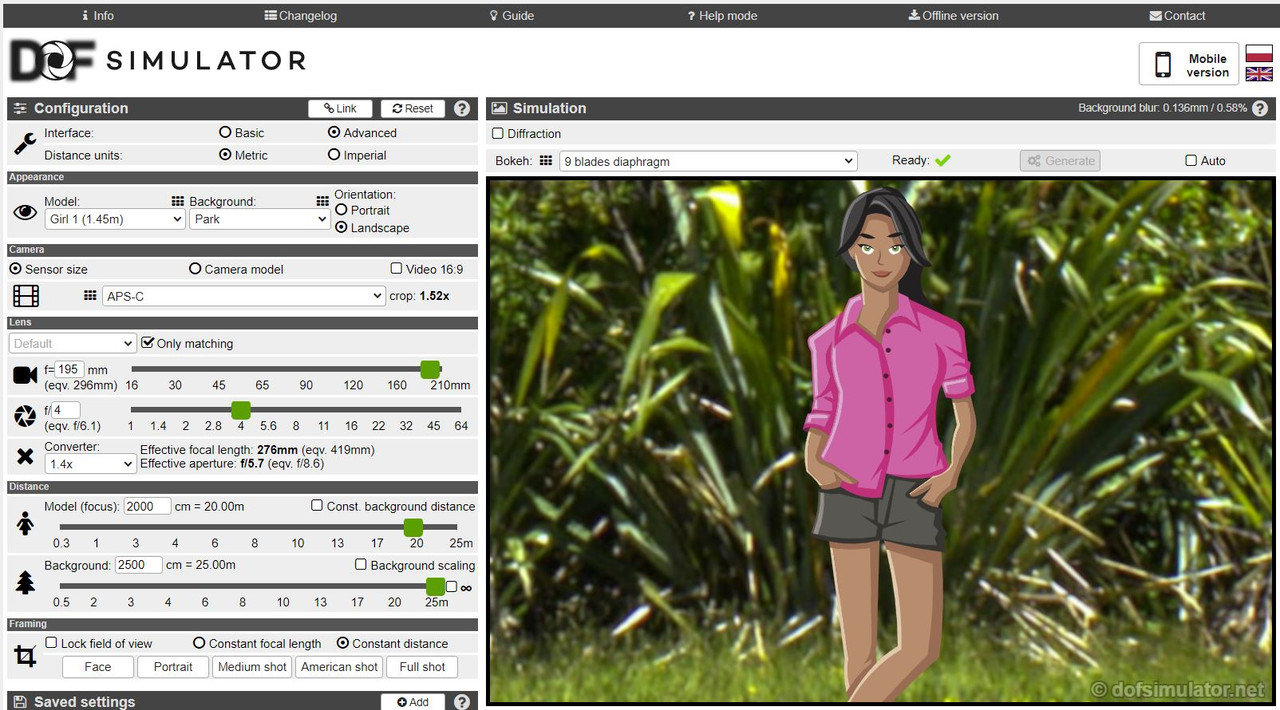This screenshot has width=1280, height=710.
Task: Expand the 9 blades diaphragm dropdown
Action: tap(708, 161)
